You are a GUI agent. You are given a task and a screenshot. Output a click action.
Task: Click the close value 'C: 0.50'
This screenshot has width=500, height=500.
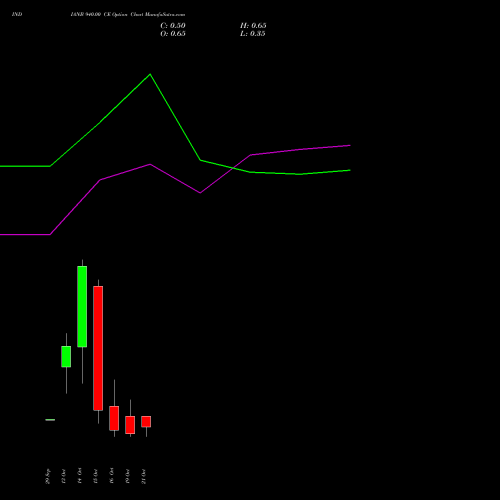click(173, 26)
